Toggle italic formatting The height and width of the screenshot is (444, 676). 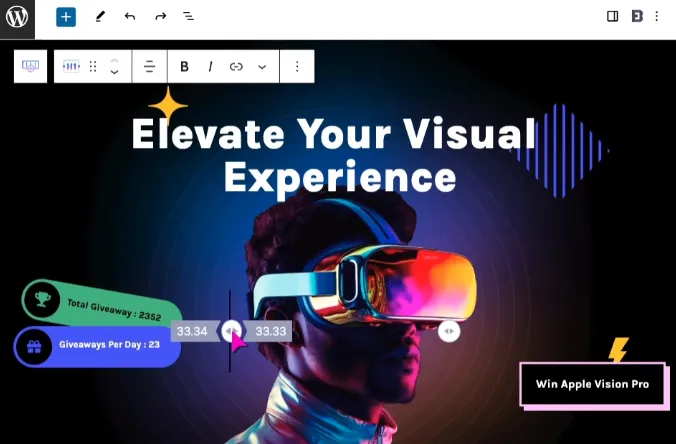pyautogui.click(x=210, y=66)
